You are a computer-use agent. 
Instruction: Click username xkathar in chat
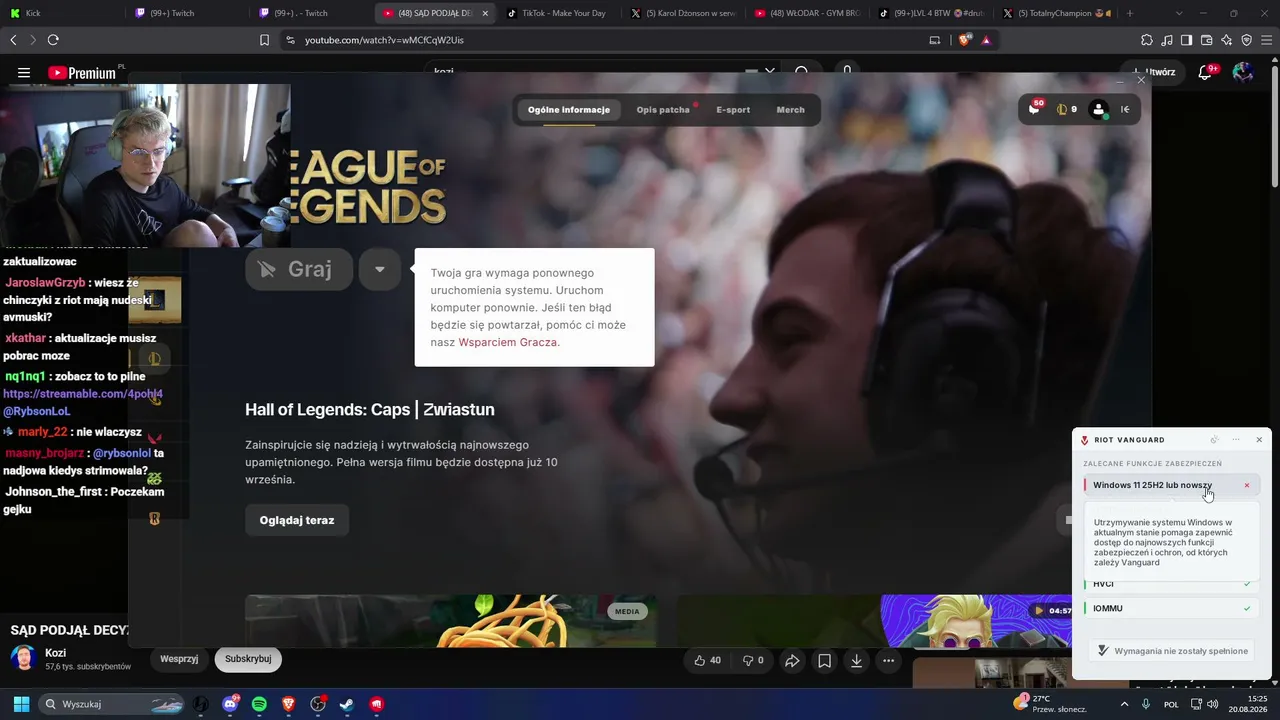pyautogui.click(x=26, y=339)
